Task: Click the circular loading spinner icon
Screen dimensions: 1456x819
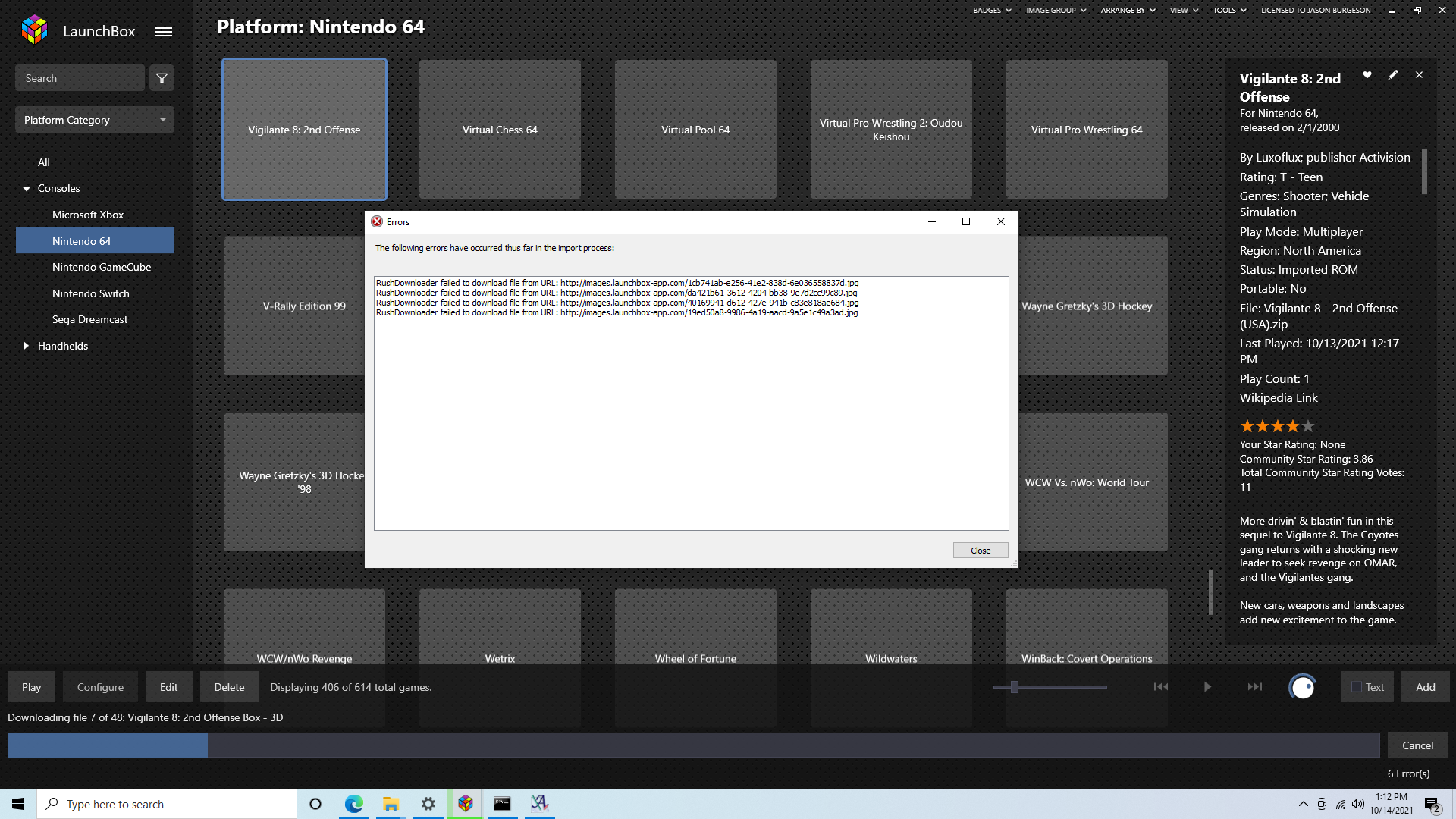Action: pos(1302,687)
